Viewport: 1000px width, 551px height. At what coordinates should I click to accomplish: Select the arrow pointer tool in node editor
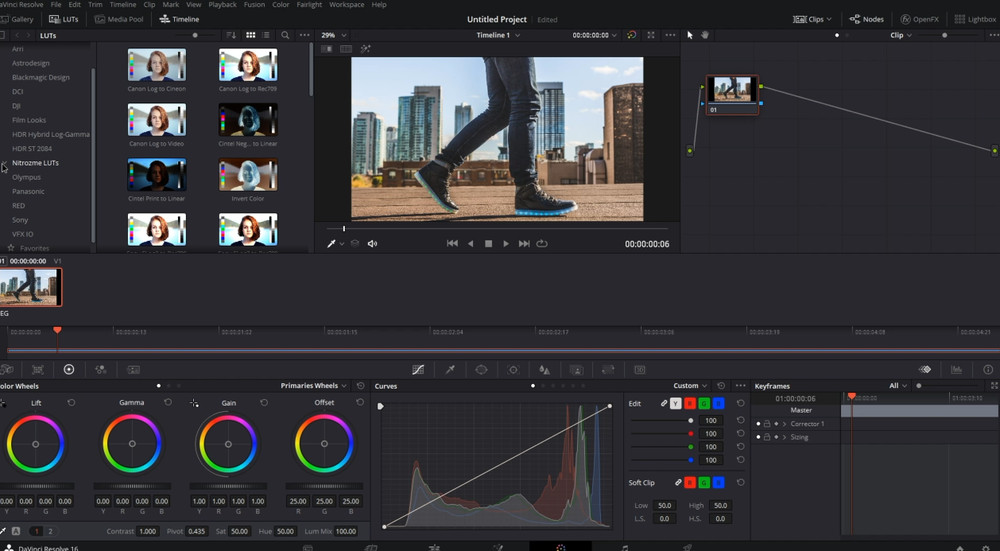(x=689, y=35)
